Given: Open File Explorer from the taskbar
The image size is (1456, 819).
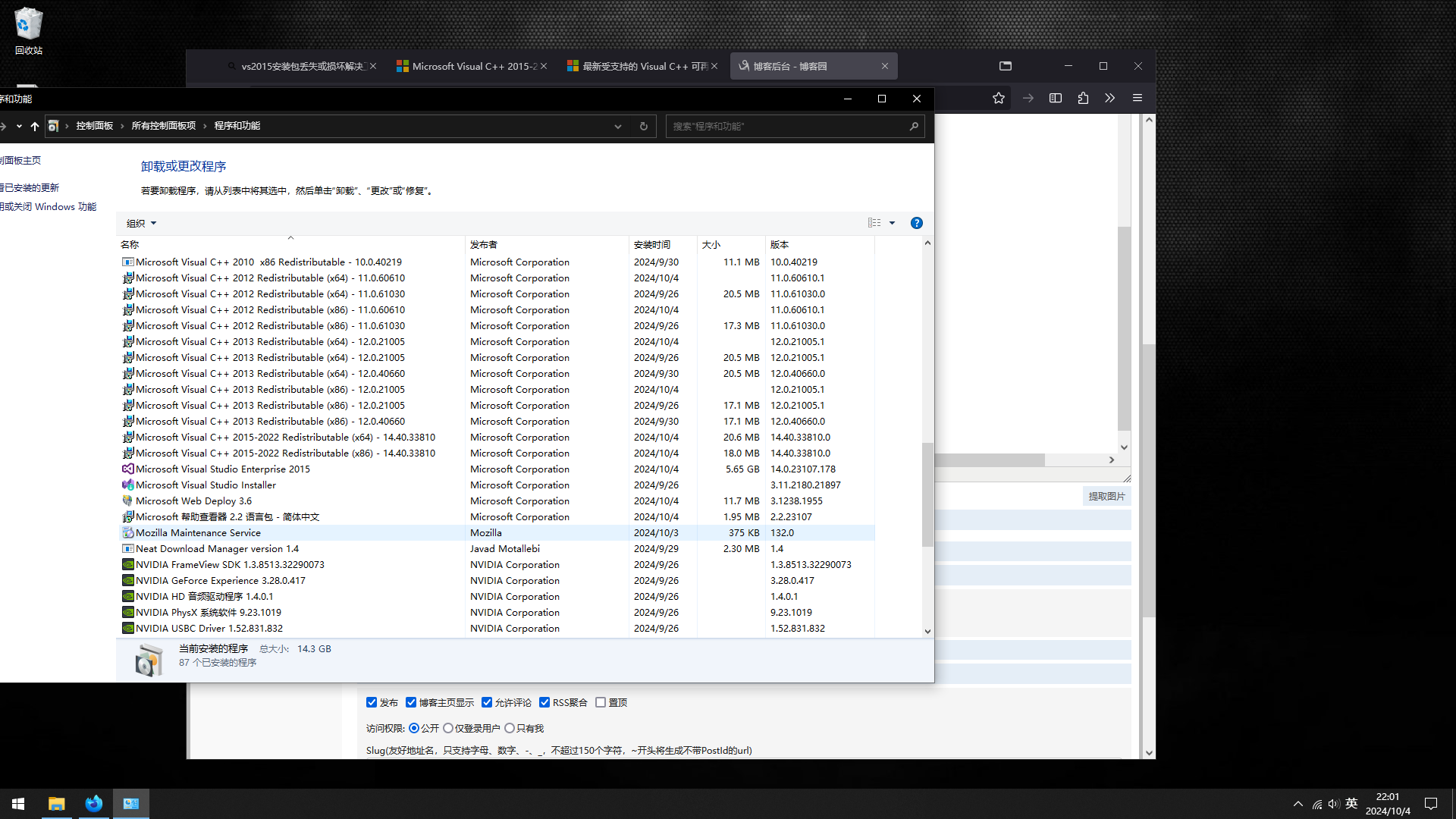Looking at the screenshot, I should click(56, 803).
